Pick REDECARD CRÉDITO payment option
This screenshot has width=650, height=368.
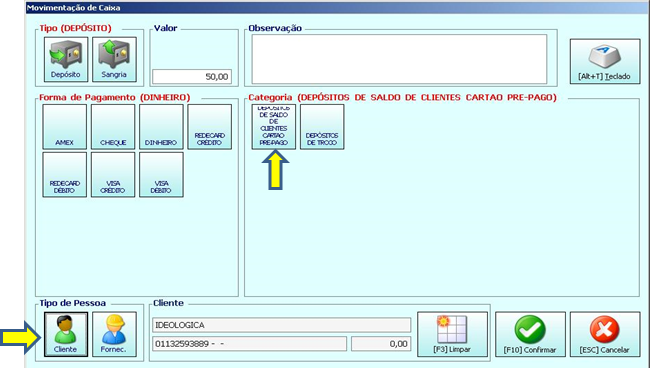tap(209, 127)
